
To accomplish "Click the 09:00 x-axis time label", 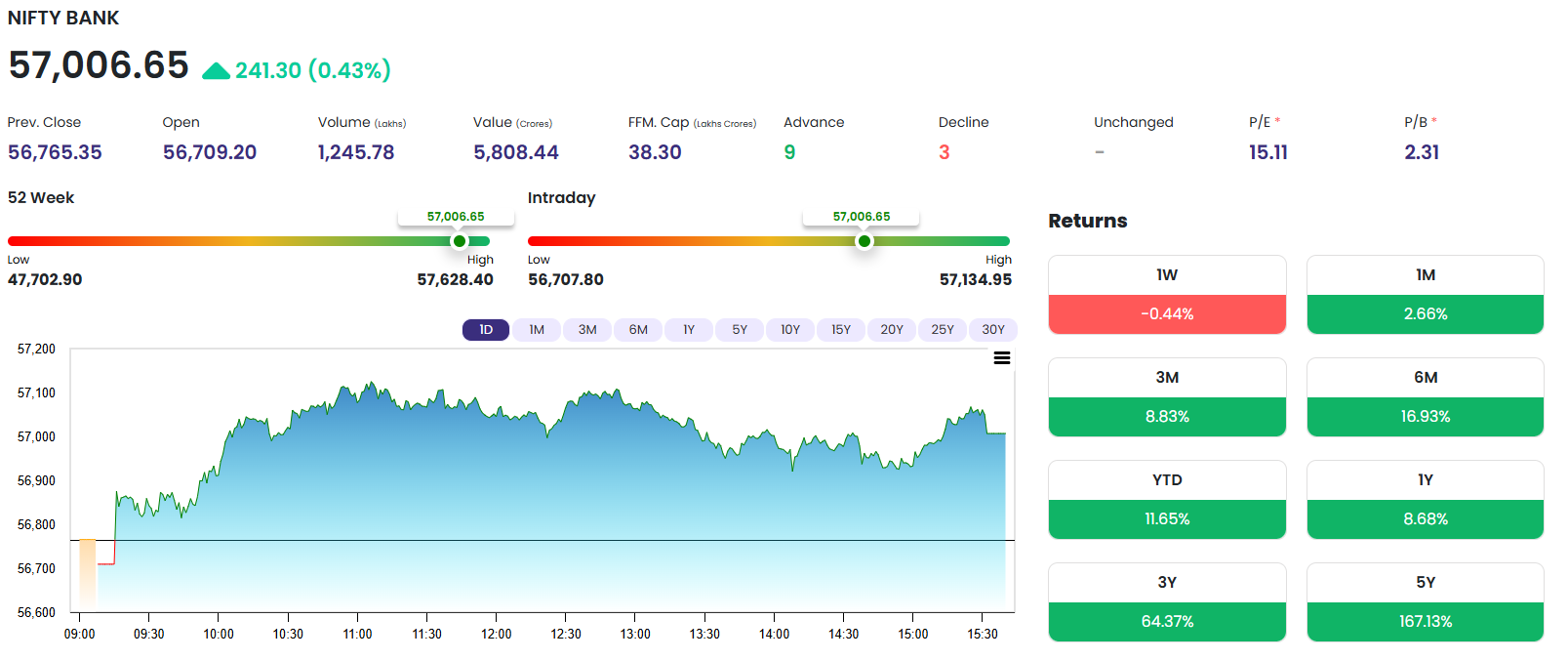I will pyautogui.click(x=80, y=635).
